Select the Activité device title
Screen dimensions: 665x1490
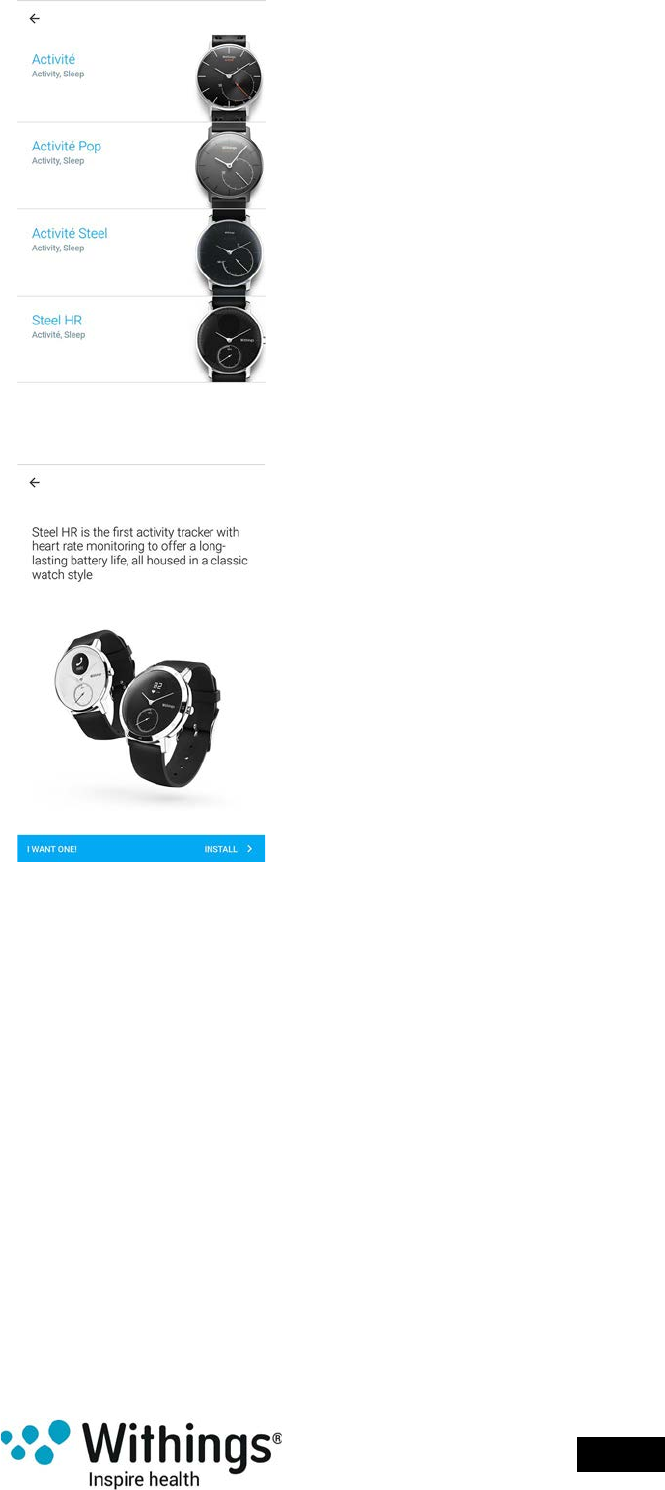coord(53,60)
